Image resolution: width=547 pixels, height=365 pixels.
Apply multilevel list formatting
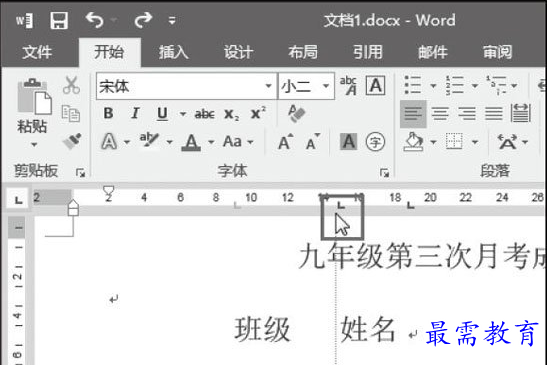point(497,85)
